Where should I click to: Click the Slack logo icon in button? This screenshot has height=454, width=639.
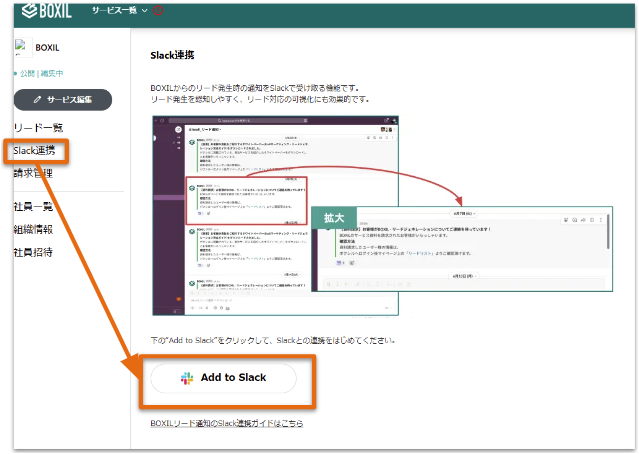186,378
